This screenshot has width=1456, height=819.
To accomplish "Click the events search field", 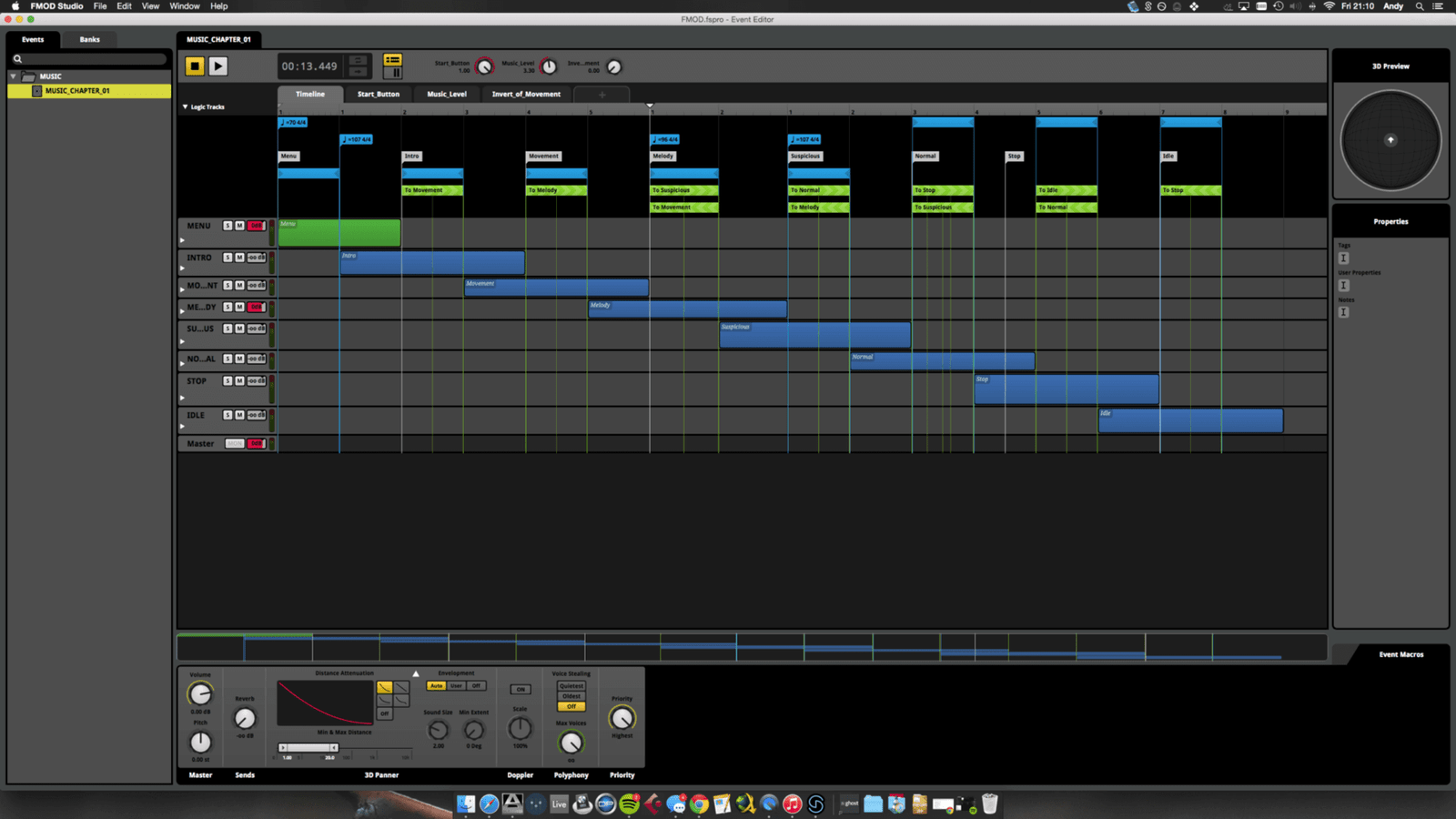I will click(89, 58).
